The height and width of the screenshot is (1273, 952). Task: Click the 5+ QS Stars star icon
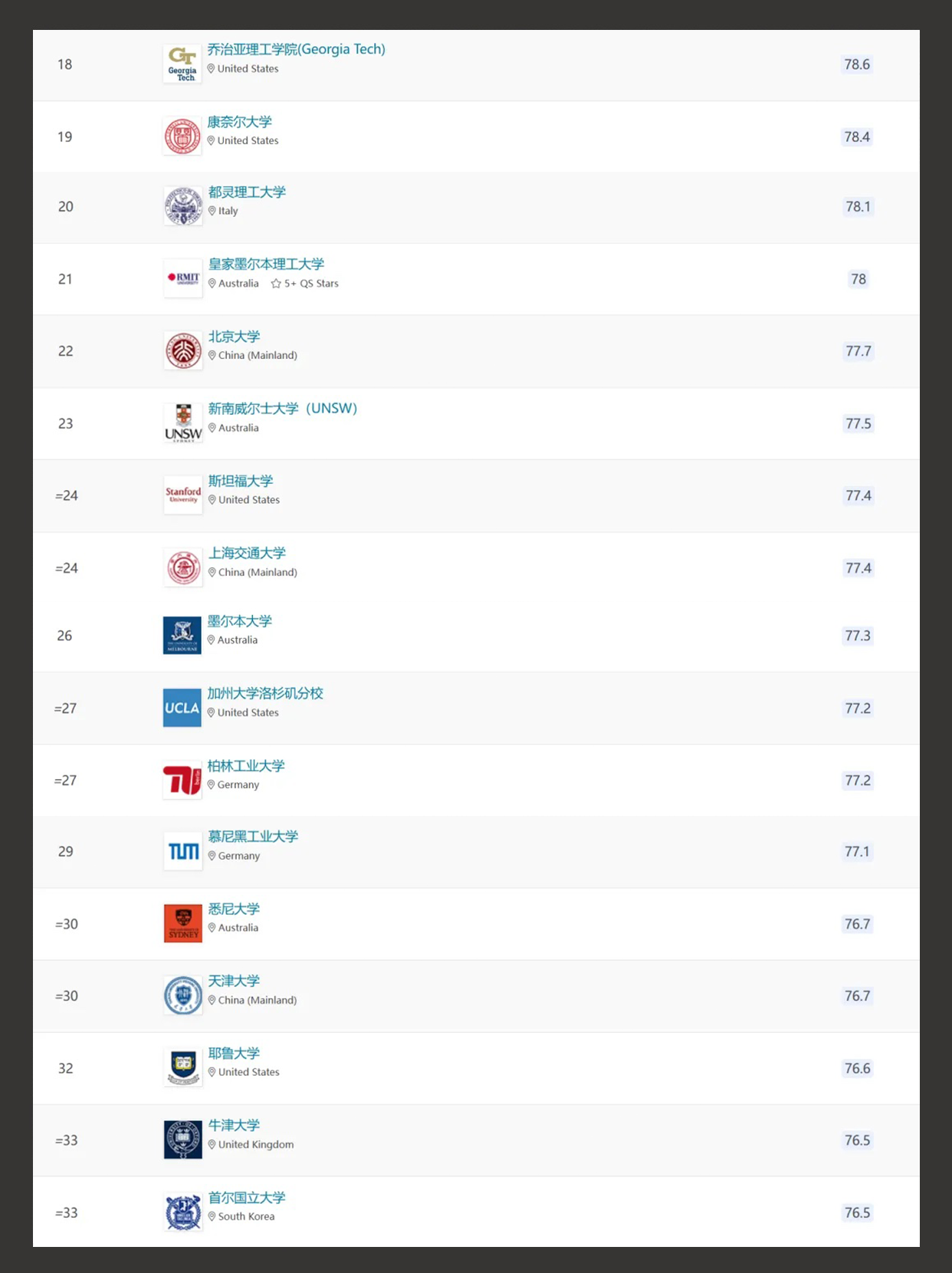pyautogui.click(x=276, y=284)
